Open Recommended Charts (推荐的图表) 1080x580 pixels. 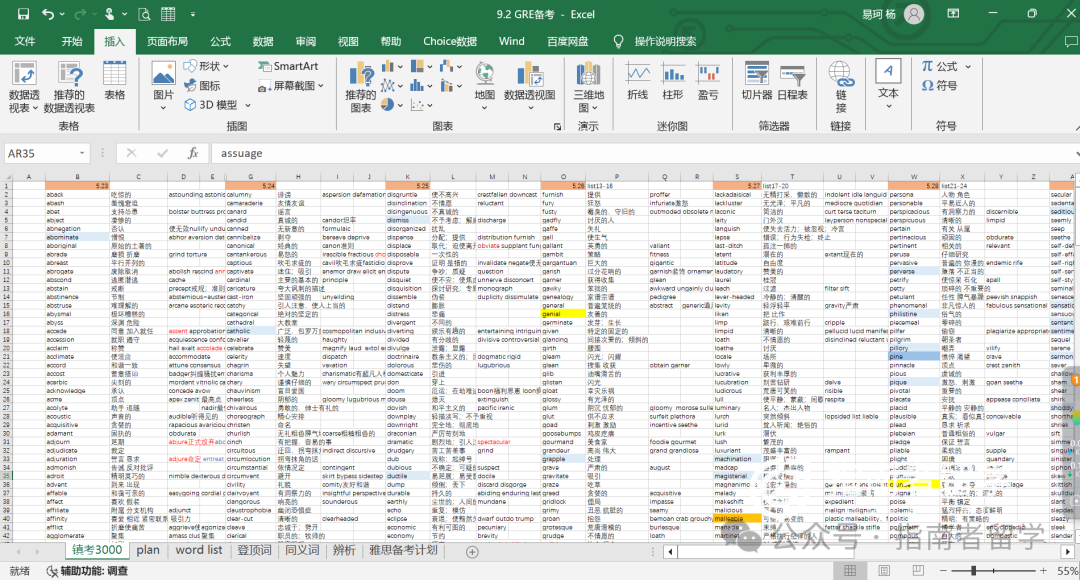361,87
